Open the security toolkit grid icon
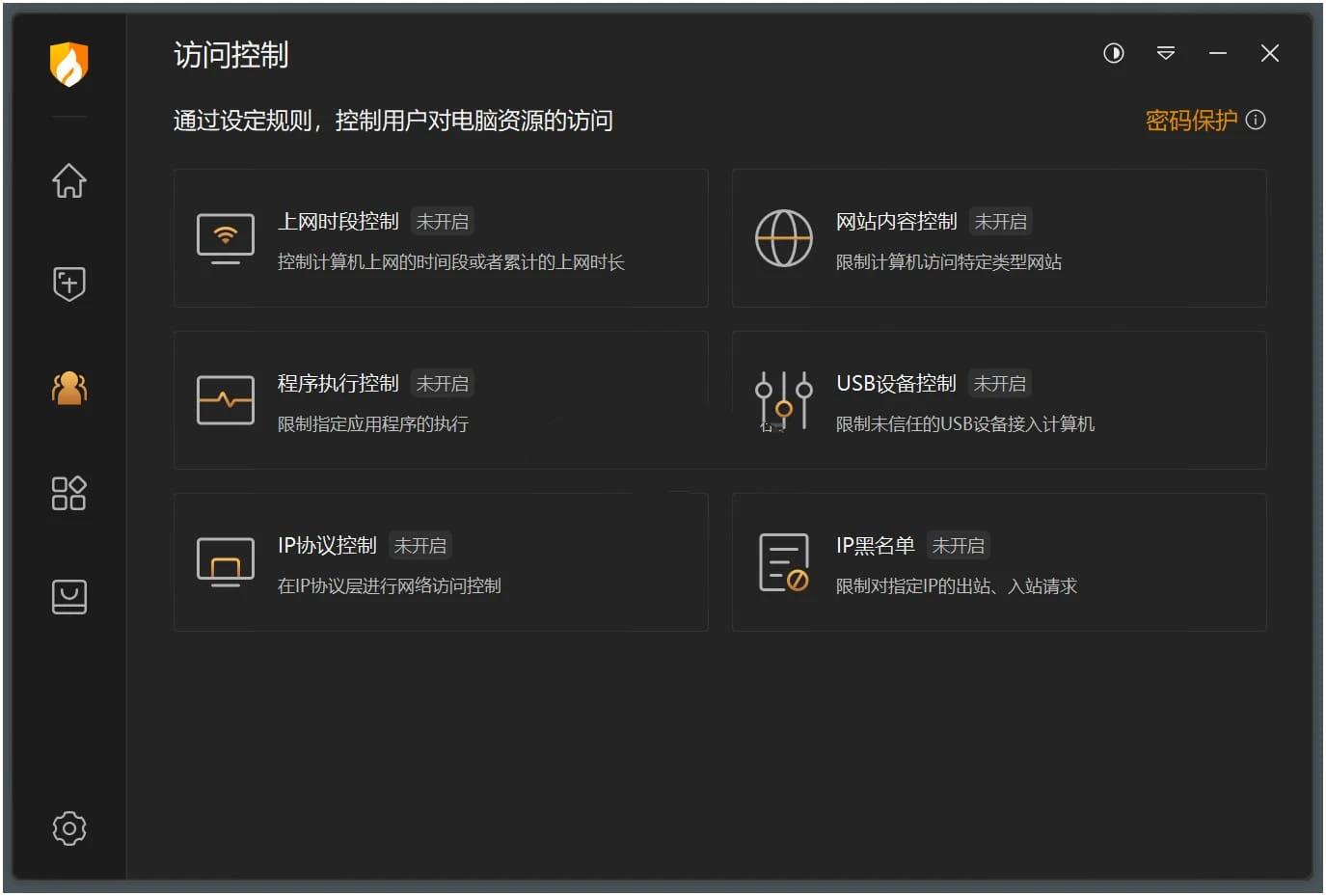 pyautogui.click(x=68, y=493)
